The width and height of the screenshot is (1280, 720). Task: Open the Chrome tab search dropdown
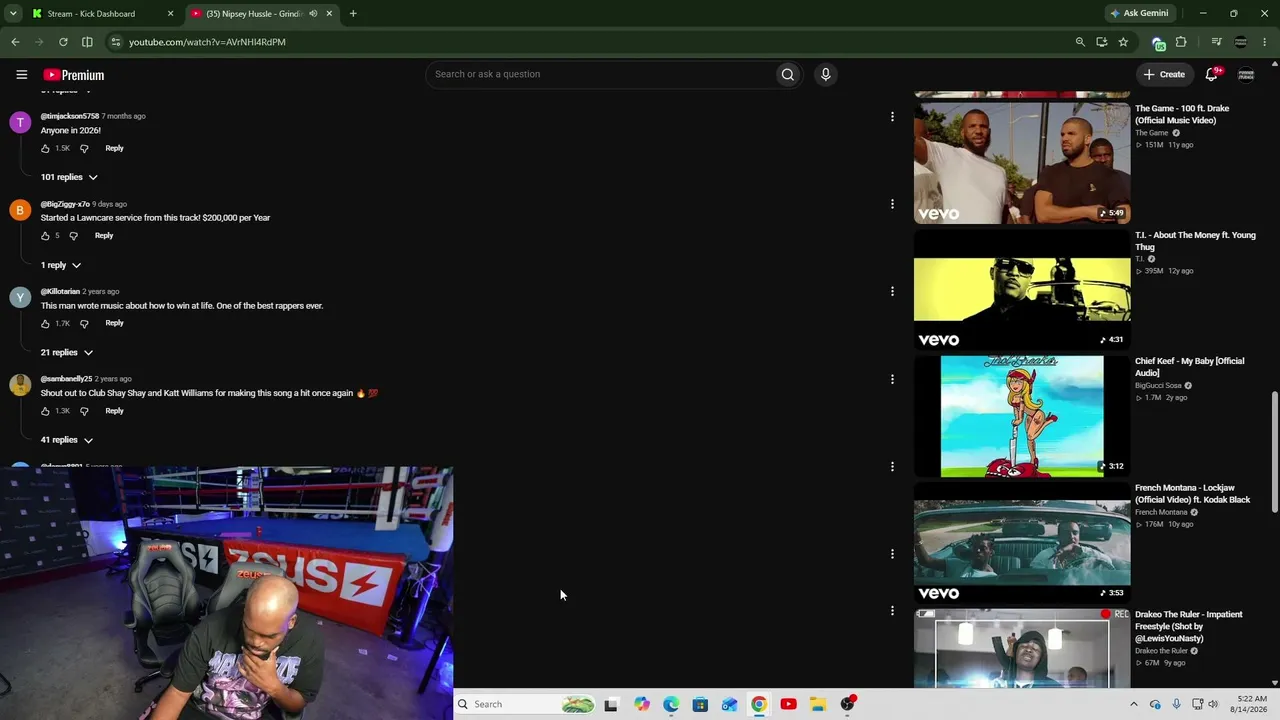tap(13, 14)
